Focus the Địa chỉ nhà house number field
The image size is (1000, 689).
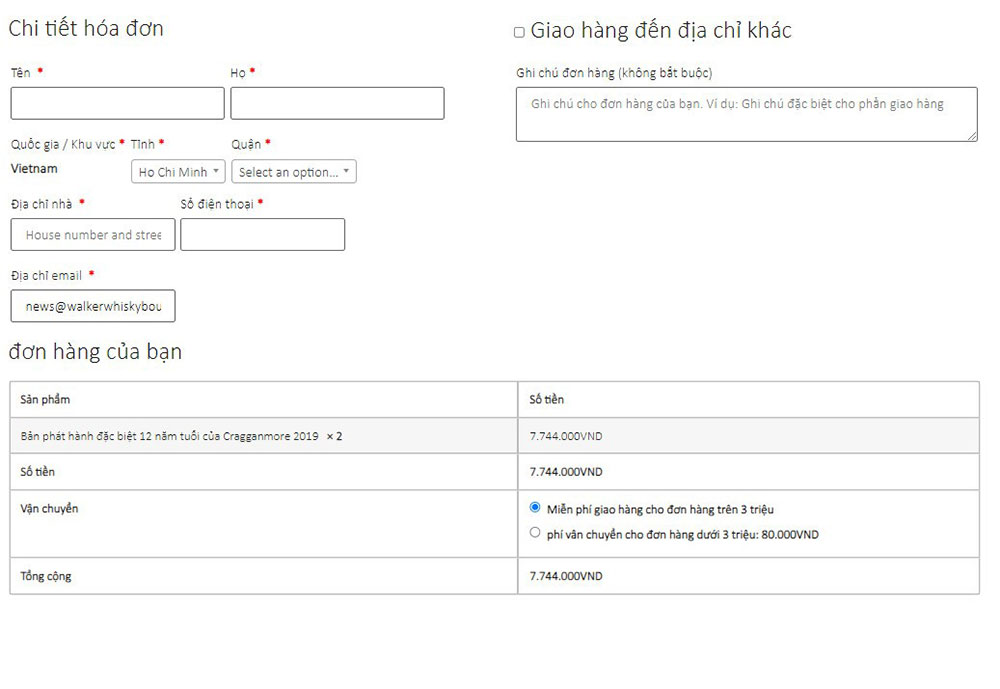93,235
